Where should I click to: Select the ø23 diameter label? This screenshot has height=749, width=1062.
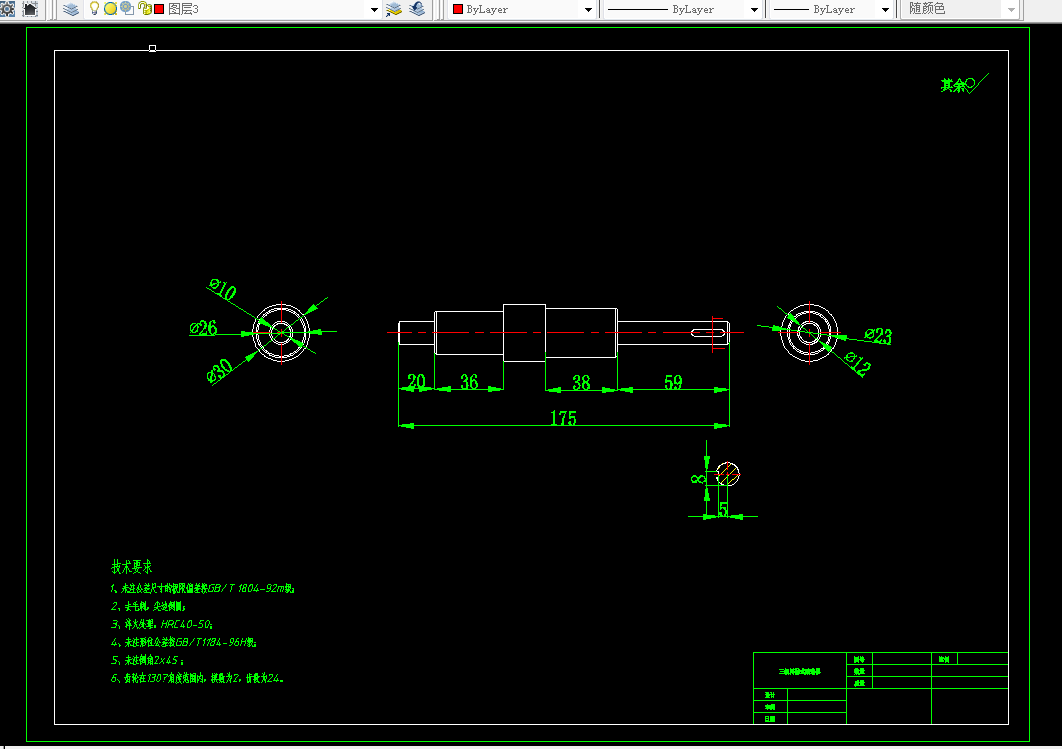[x=878, y=335]
